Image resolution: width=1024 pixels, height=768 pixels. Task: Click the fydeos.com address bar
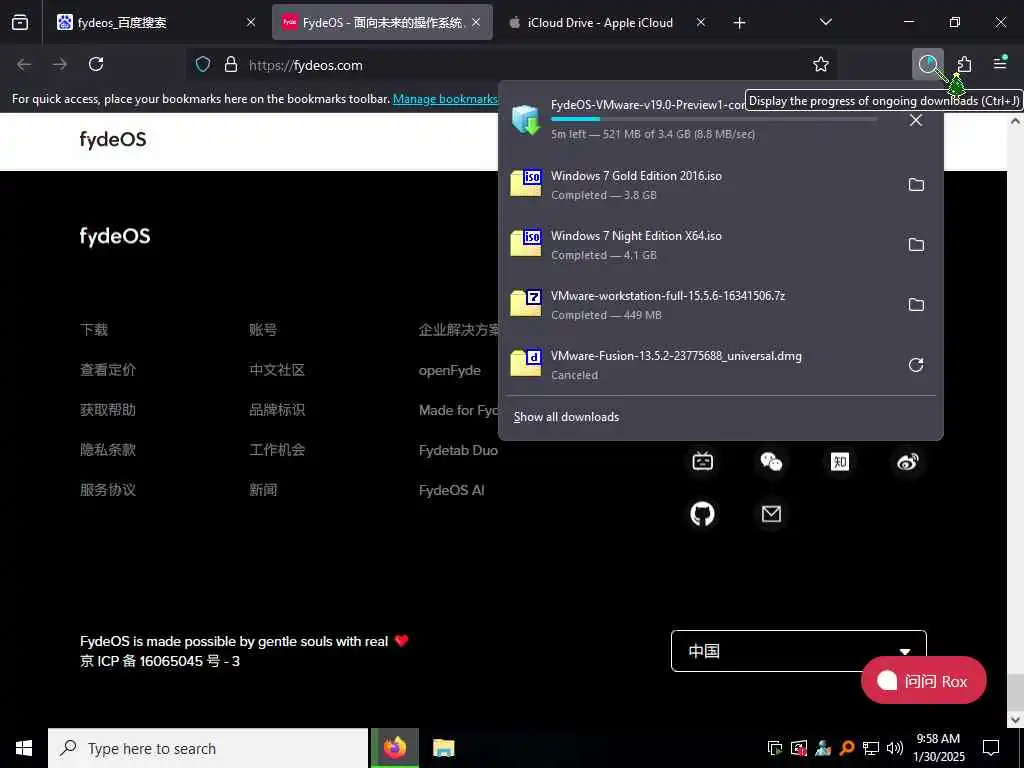pos(513,65)
